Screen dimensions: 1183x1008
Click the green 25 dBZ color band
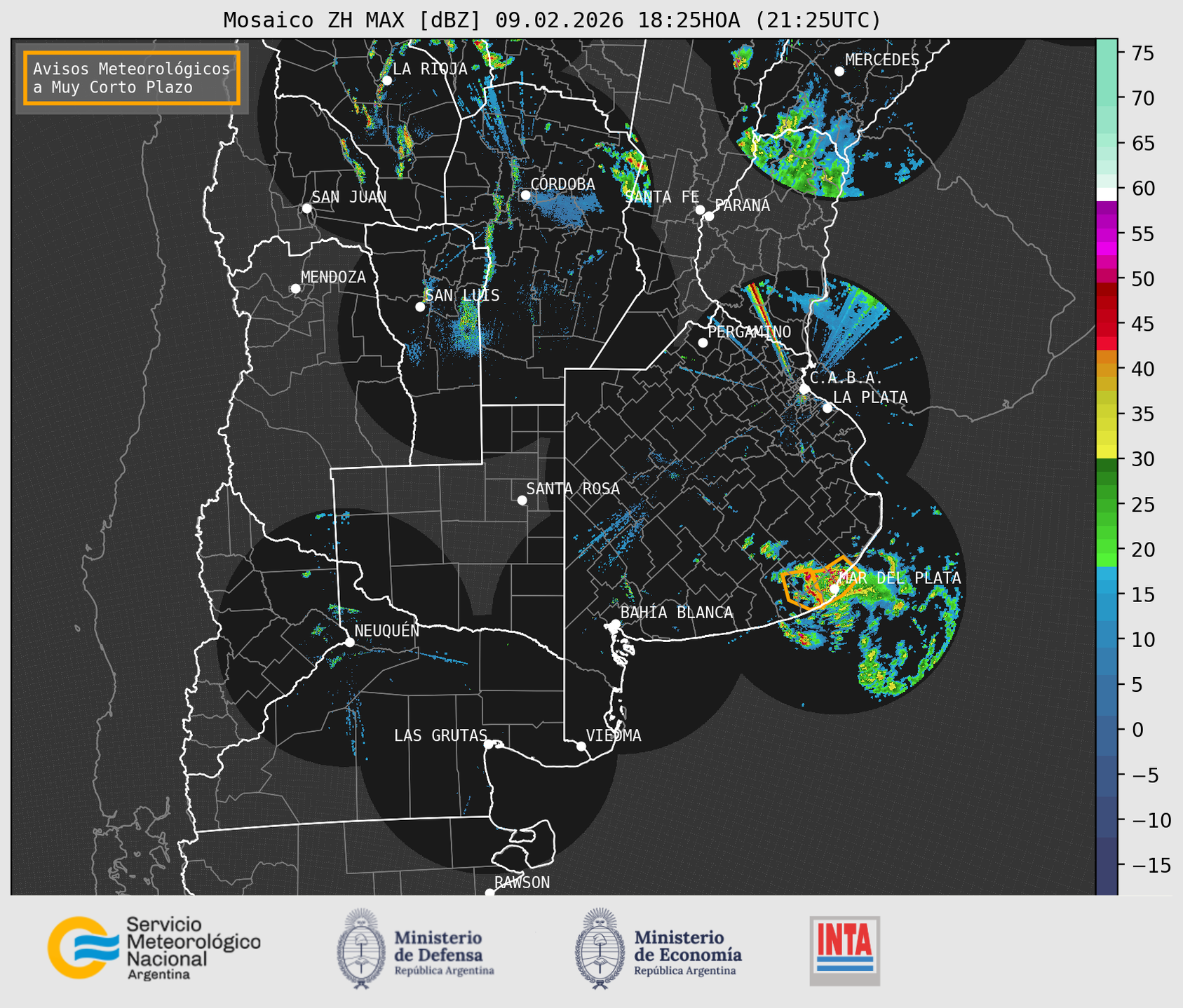[x=1107, y=505]
